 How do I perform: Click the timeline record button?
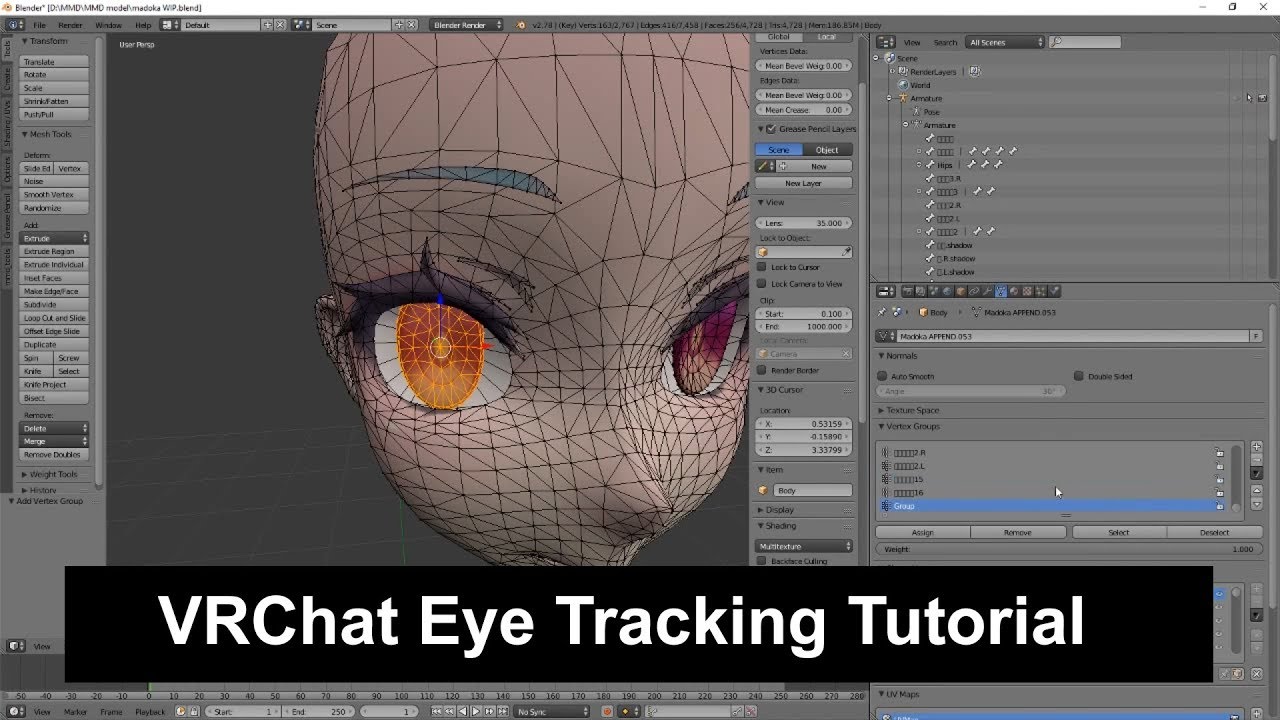pyautogui.click(x=607, y=711)
